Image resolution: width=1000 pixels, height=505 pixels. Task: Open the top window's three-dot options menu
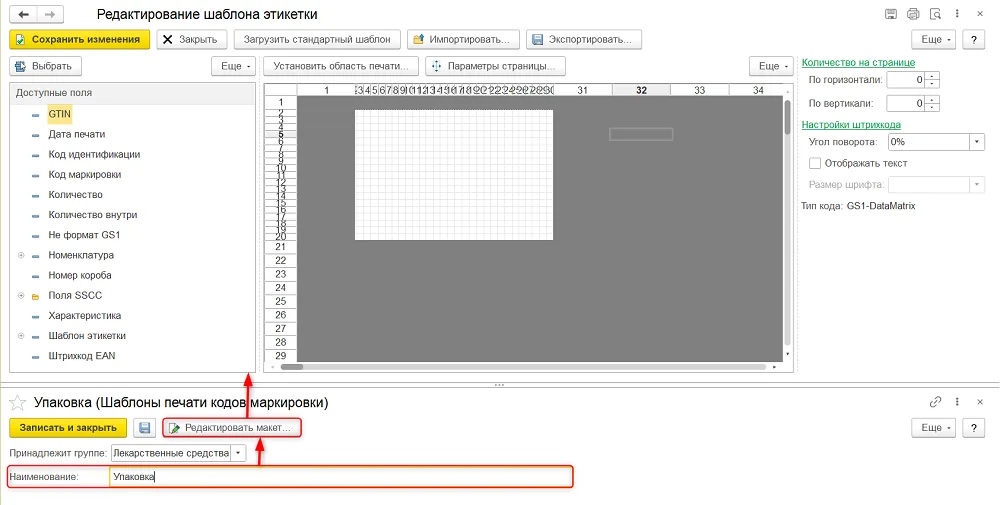click(957, 13)
